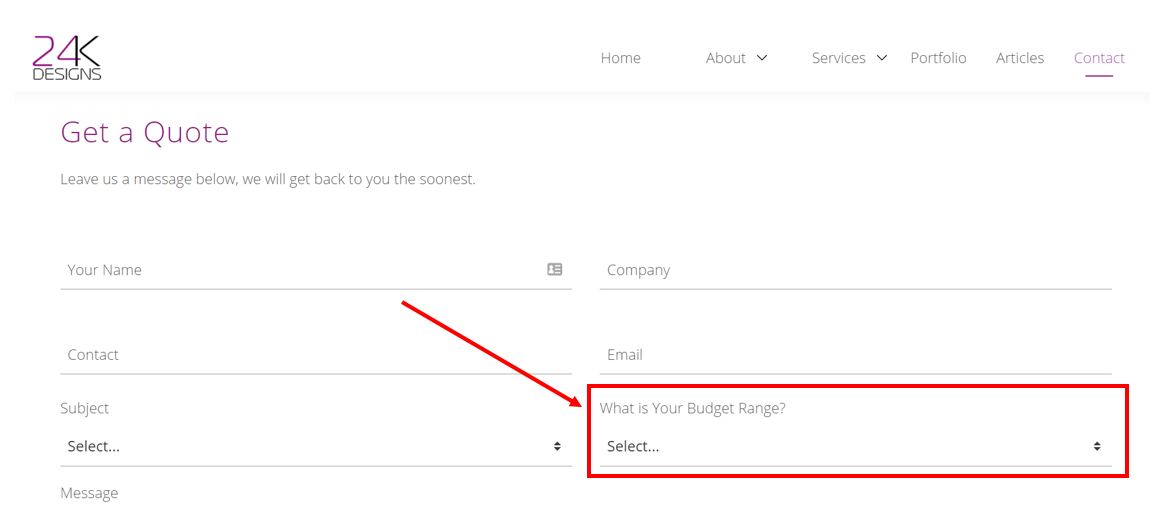Expand the chevron next to Services
Image resolution: width=1176 pixels, height=523 pixels.
click(x=882, y=58)
